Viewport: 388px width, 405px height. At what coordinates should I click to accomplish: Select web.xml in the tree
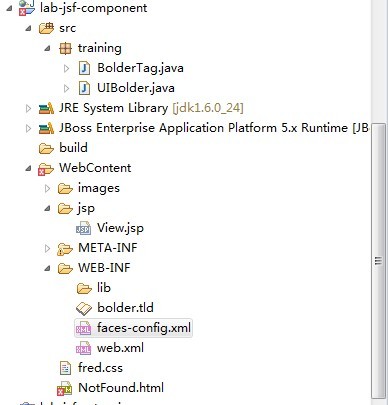point(120,348)
